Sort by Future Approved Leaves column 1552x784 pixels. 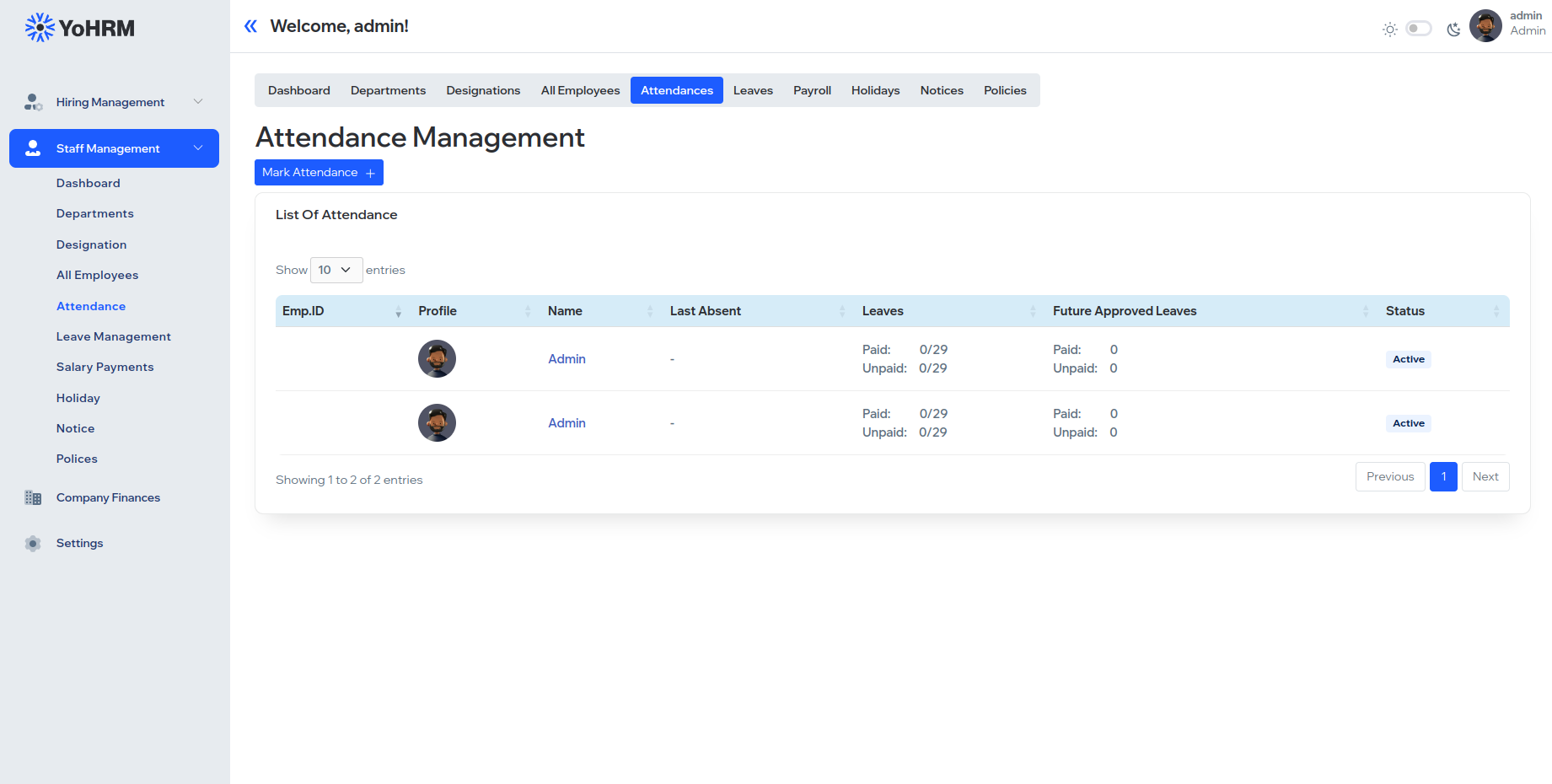1211,311
